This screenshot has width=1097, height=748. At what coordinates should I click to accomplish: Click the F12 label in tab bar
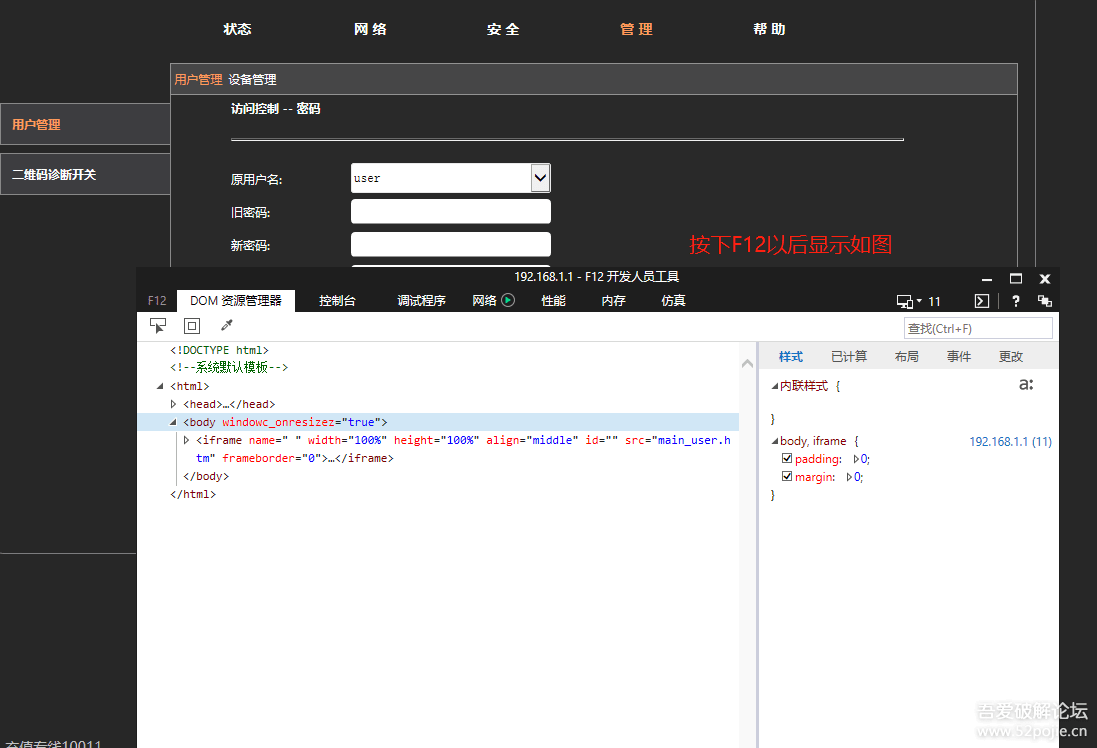[x=157, y=301]
